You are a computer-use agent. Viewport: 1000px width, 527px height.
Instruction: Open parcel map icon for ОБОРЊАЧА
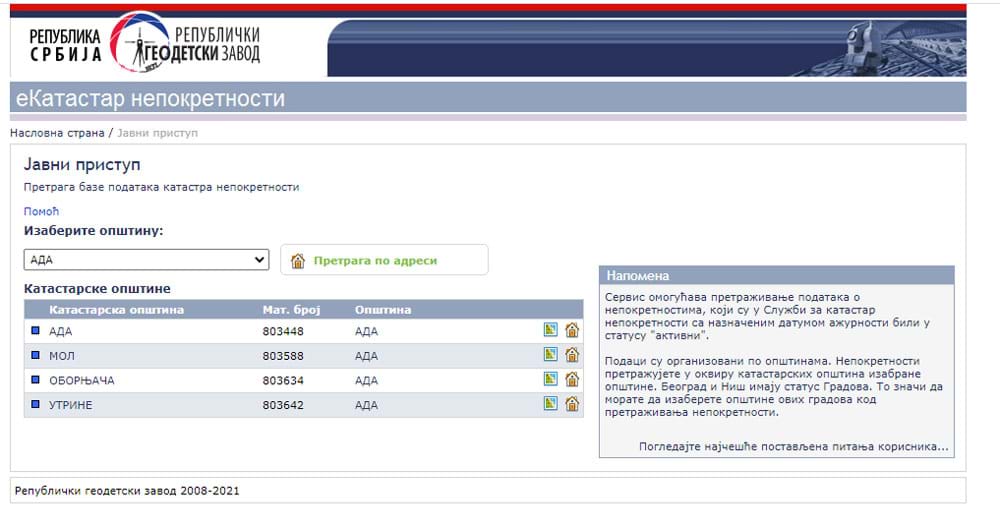(550, 380)
